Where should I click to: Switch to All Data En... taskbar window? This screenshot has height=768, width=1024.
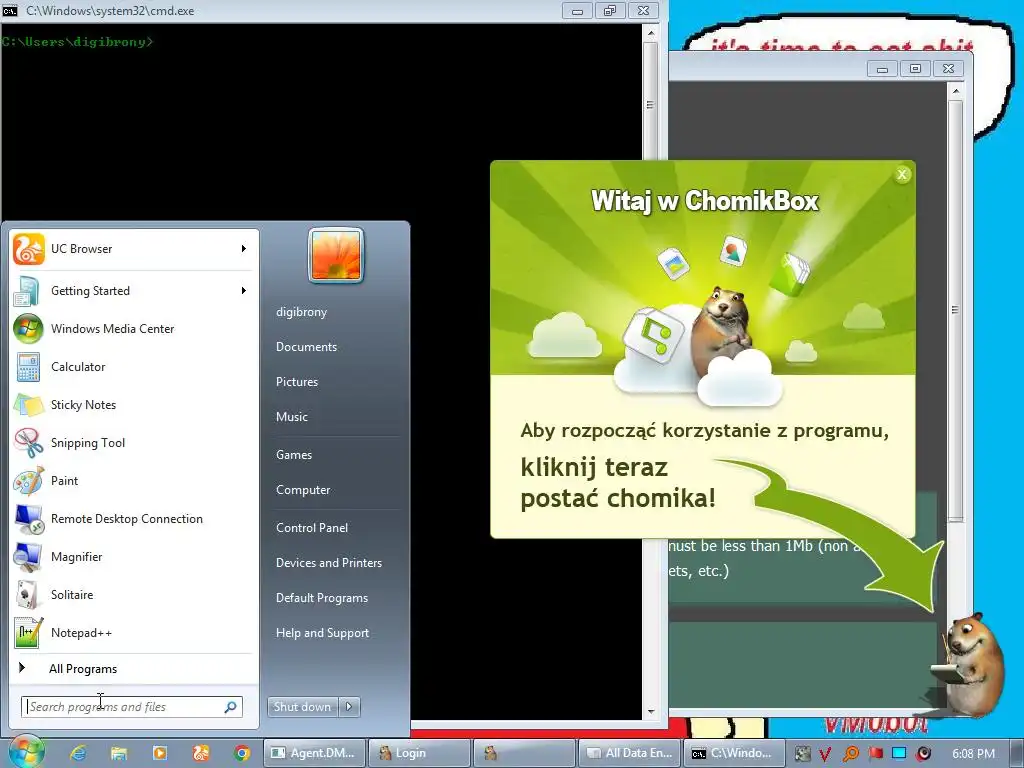[630, 753]
